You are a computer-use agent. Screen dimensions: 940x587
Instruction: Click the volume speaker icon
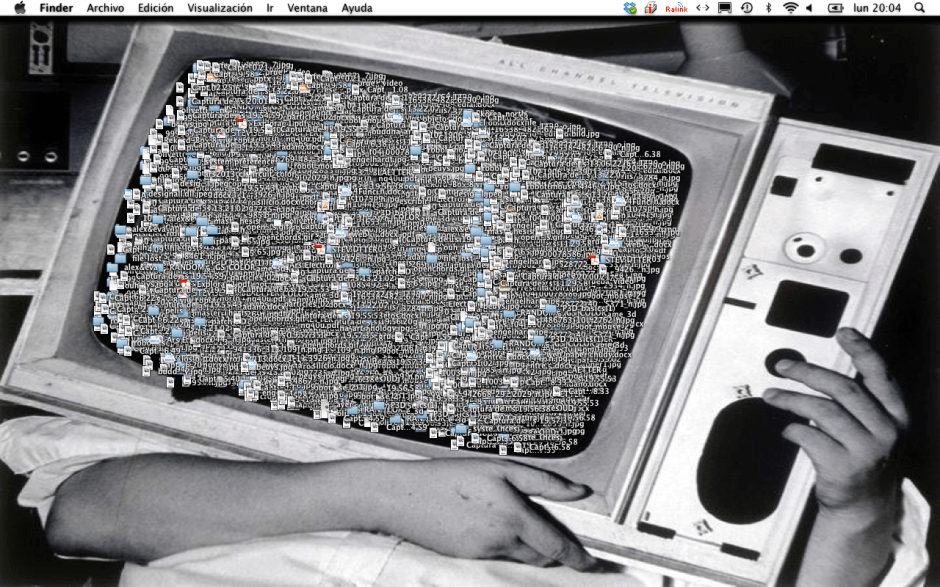(x=810, y=8)
